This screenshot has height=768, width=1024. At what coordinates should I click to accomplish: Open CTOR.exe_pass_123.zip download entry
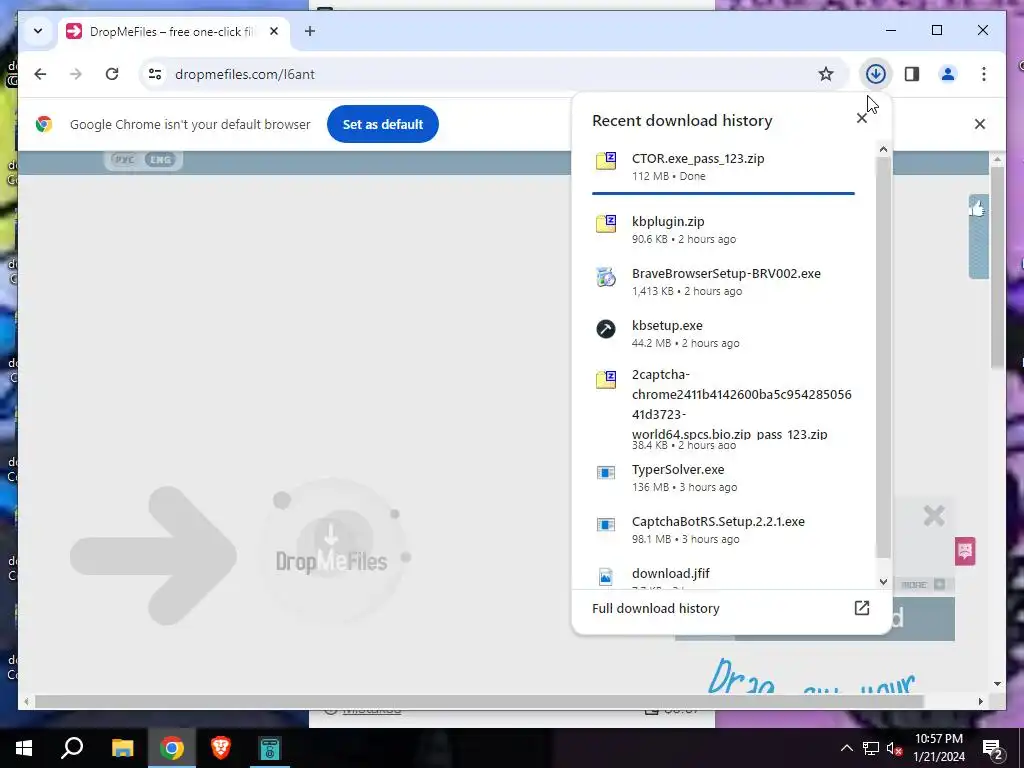click(724, 167)
